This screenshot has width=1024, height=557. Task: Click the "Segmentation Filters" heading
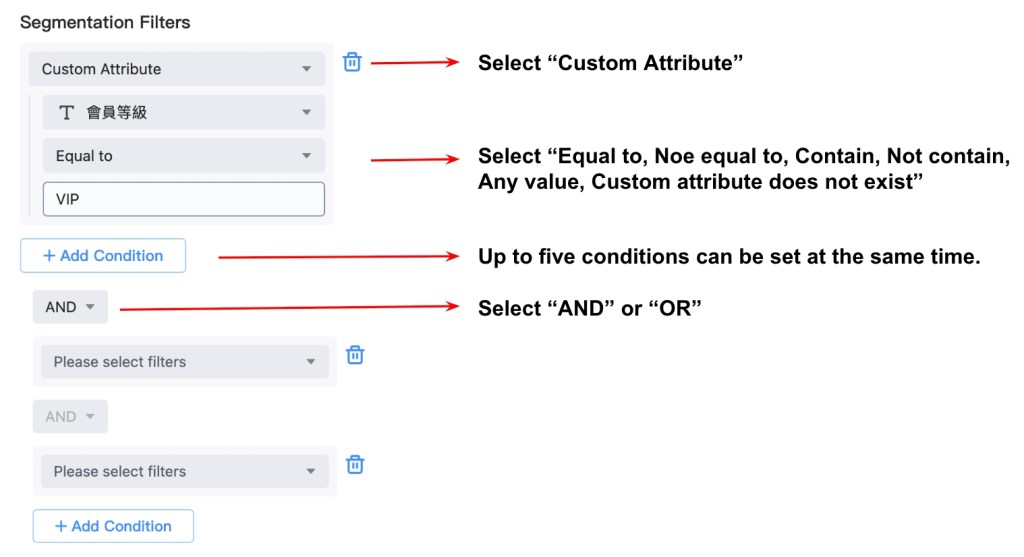(x=105, y=21)
